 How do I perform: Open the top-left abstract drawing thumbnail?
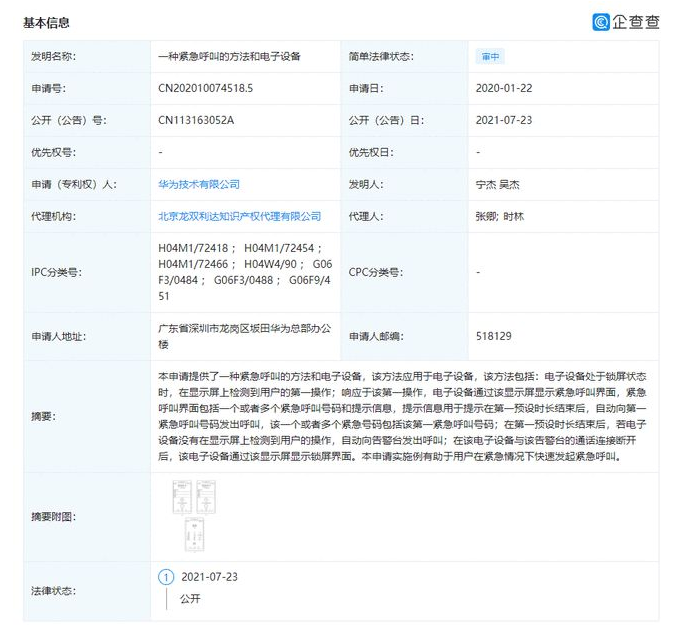pos(180,496)
